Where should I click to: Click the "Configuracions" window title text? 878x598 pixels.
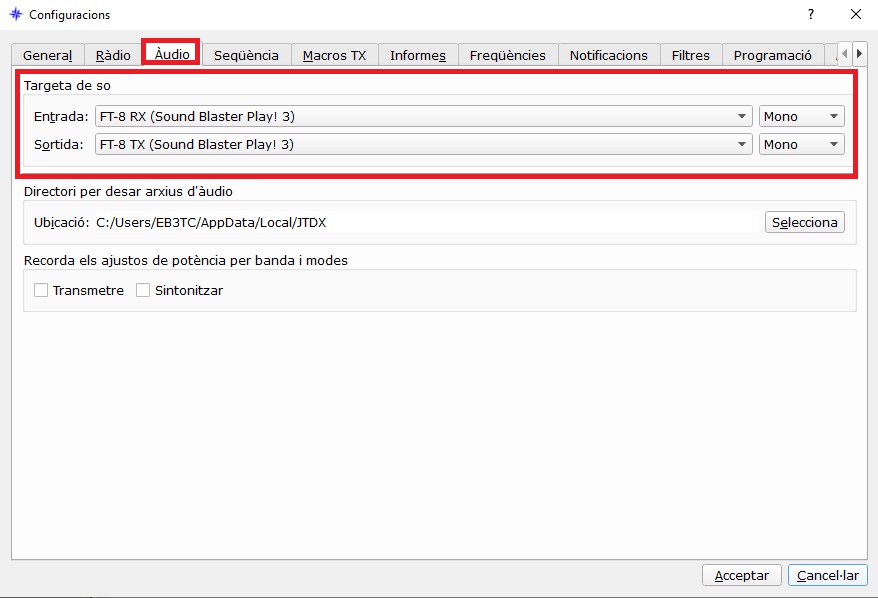click(x=69, y=15)
